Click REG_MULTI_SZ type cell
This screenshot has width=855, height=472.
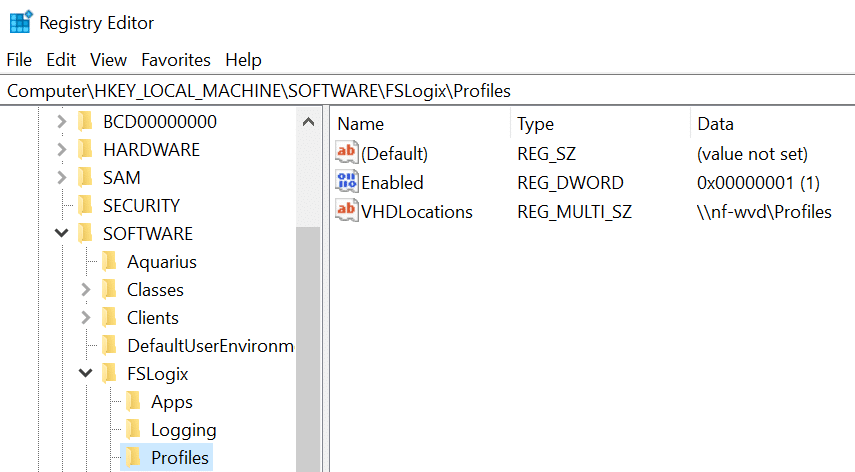click(x=574, y=211)
